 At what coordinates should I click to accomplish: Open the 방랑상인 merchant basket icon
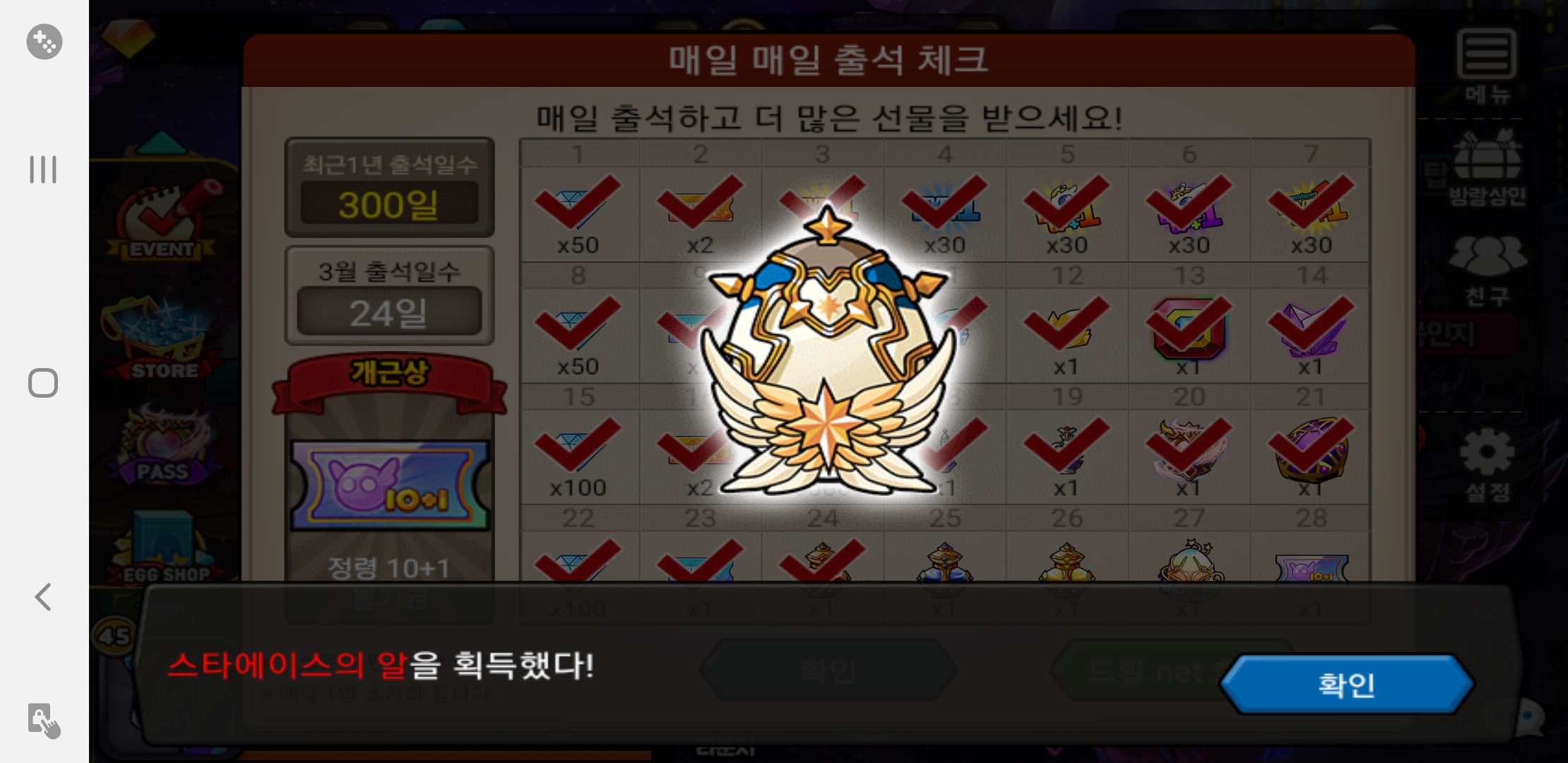(x=1486, y=168)
